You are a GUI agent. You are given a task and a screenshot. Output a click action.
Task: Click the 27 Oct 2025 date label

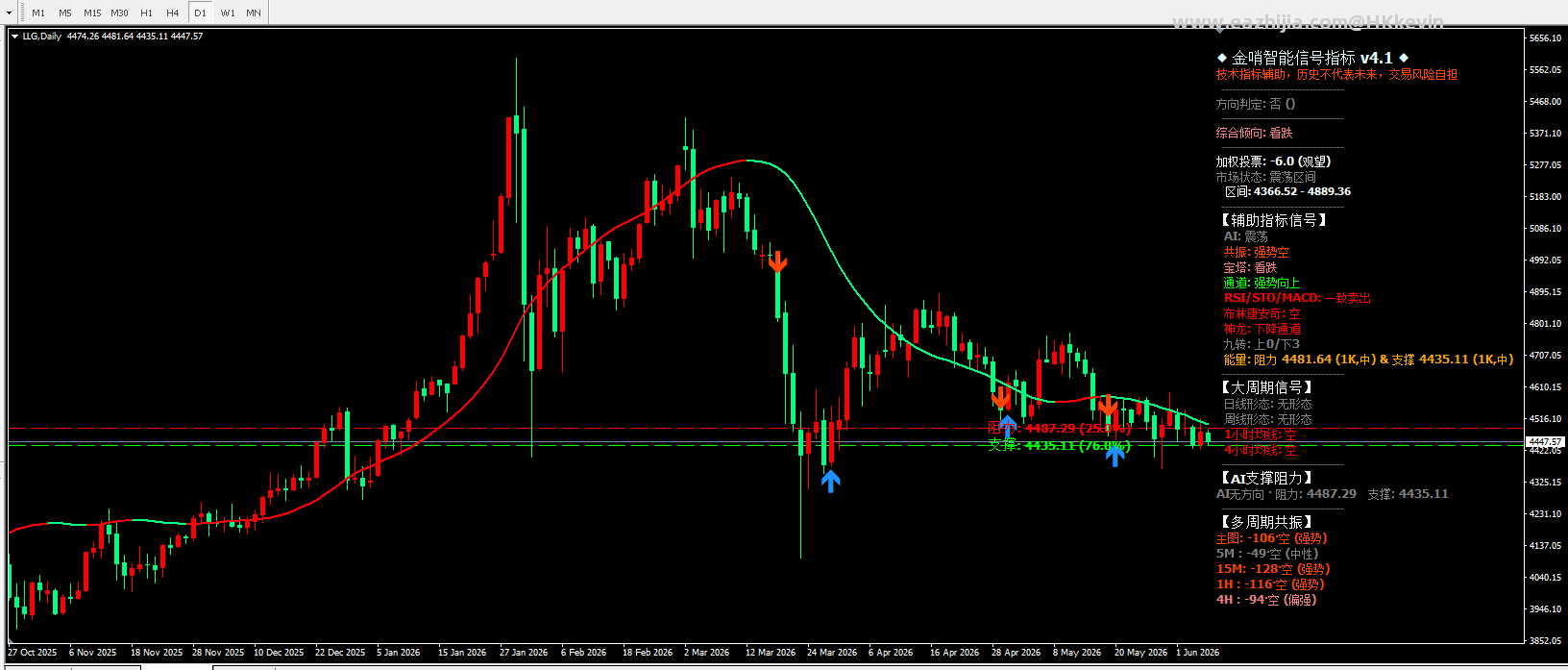tap(33, 653)
